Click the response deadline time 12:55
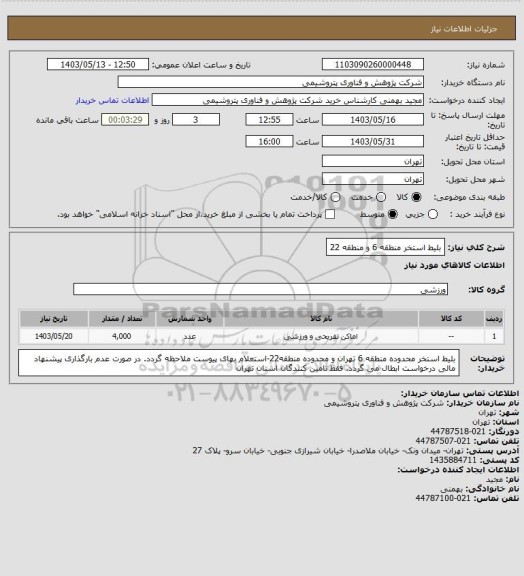Screen dimensions: 524x576 pyautogui.click(x=269, y=120)
